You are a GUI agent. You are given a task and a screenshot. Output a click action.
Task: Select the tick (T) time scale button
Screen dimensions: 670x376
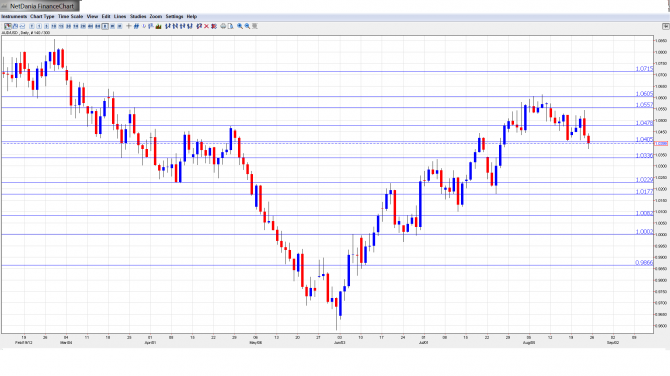(32, 26)
